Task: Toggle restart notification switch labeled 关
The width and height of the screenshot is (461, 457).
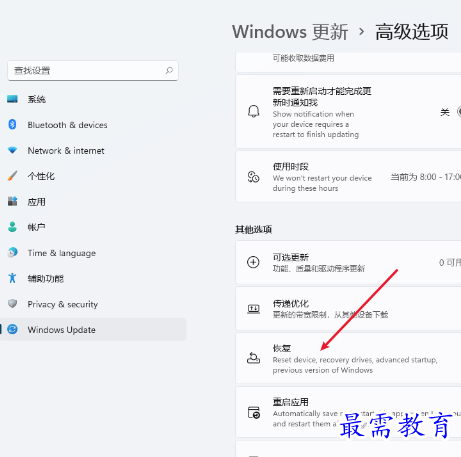Action: 459,112
